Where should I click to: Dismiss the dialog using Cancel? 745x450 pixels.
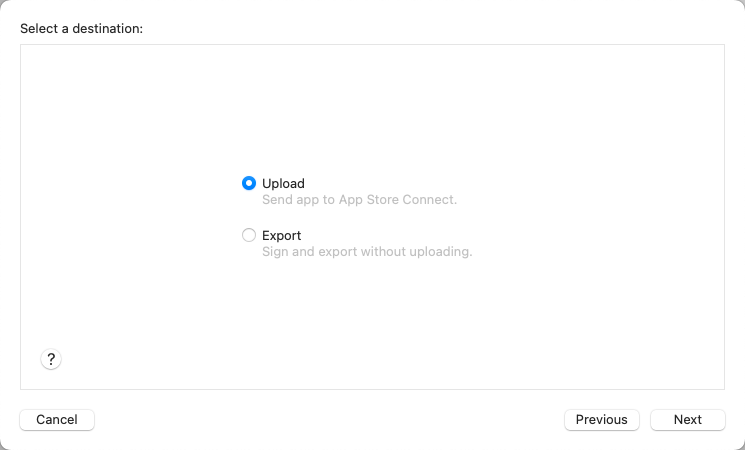tap(57, 420)
